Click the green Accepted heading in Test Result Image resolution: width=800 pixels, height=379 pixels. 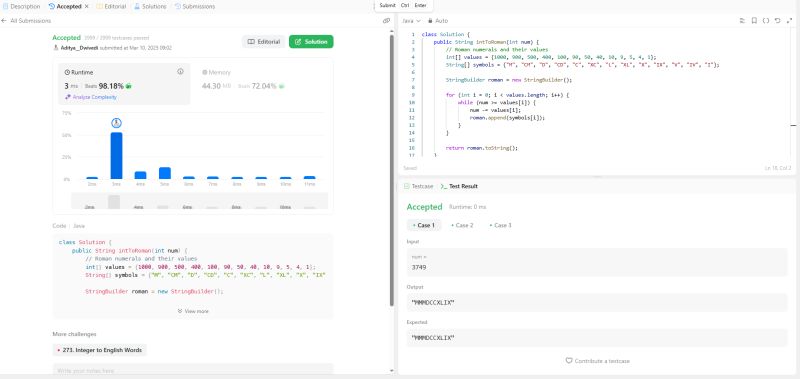[x=424, y=207]
